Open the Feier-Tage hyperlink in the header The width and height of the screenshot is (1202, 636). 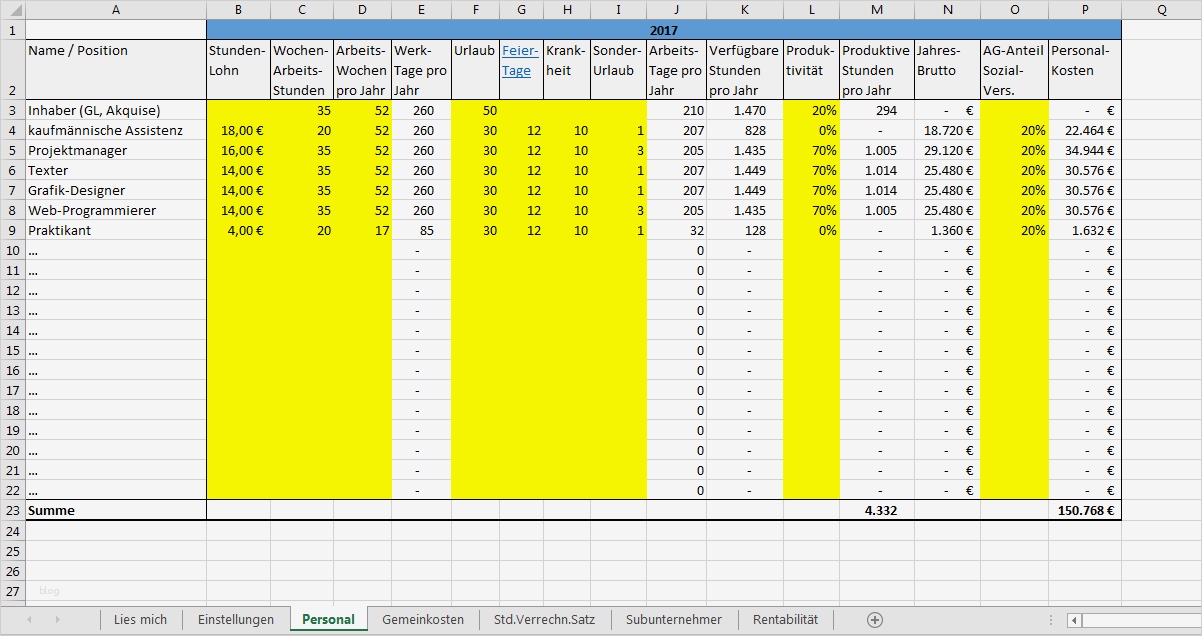pyautogui.click(x=521, y=60)
